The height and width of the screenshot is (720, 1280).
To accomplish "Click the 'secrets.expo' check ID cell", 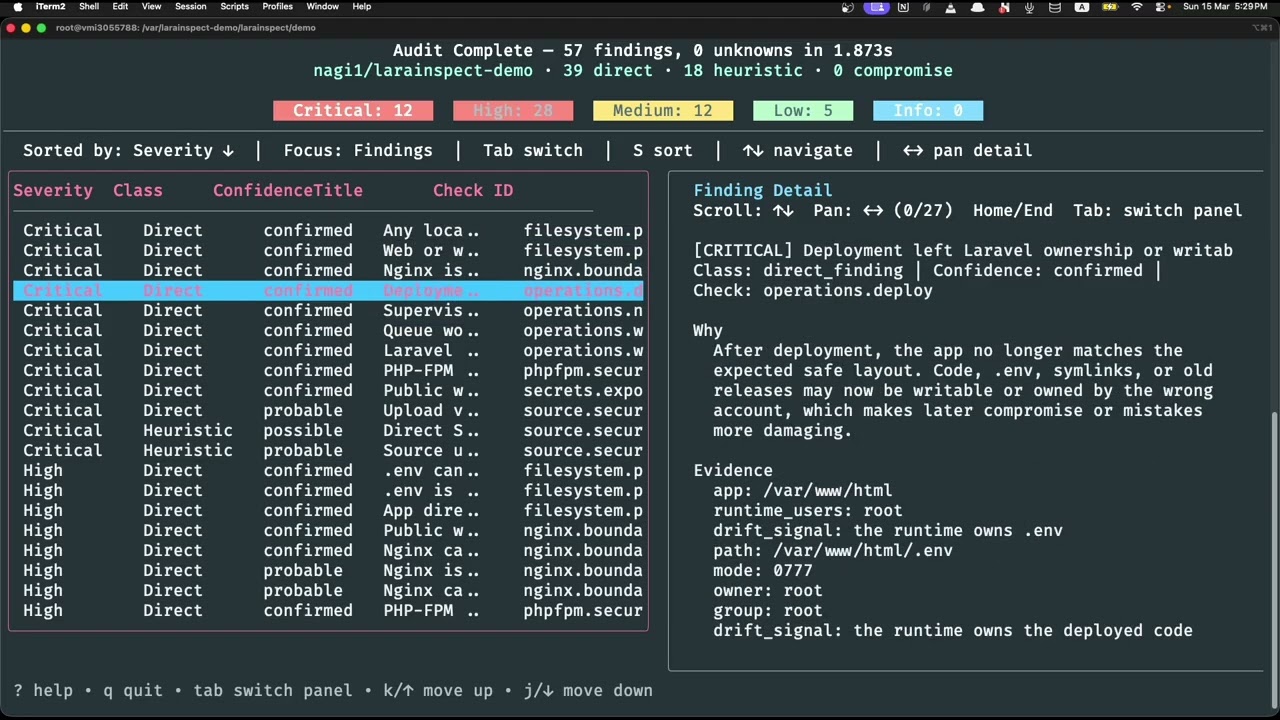I will click(x=583, y=390).
